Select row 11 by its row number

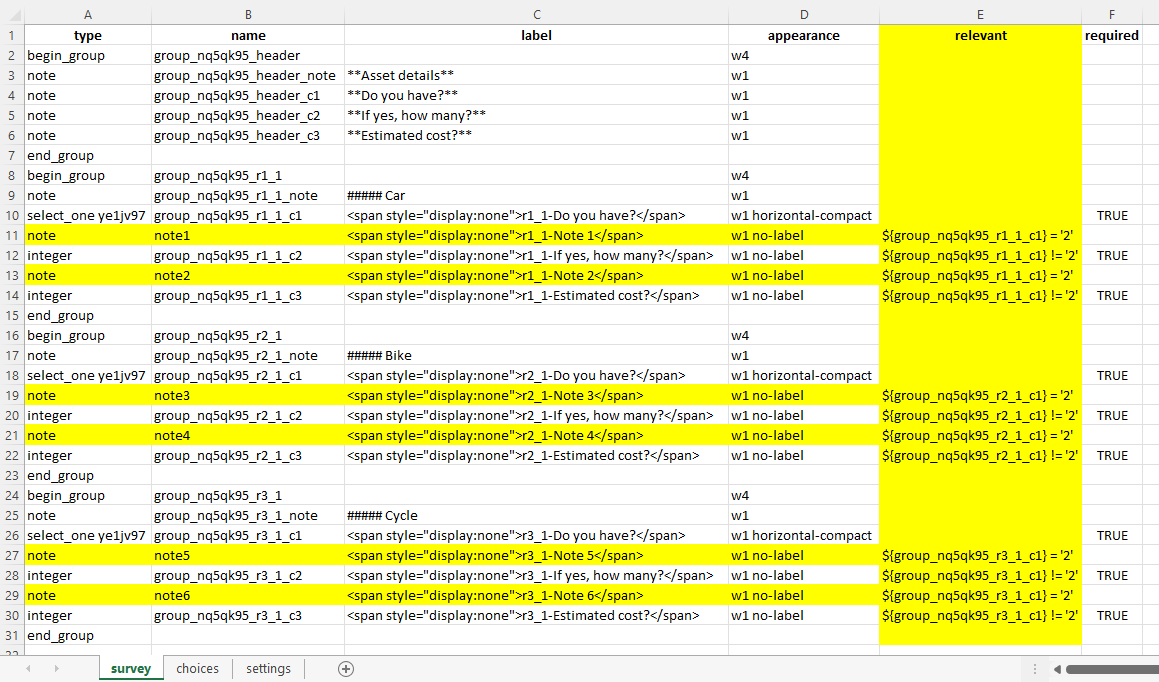click(11, 235)
